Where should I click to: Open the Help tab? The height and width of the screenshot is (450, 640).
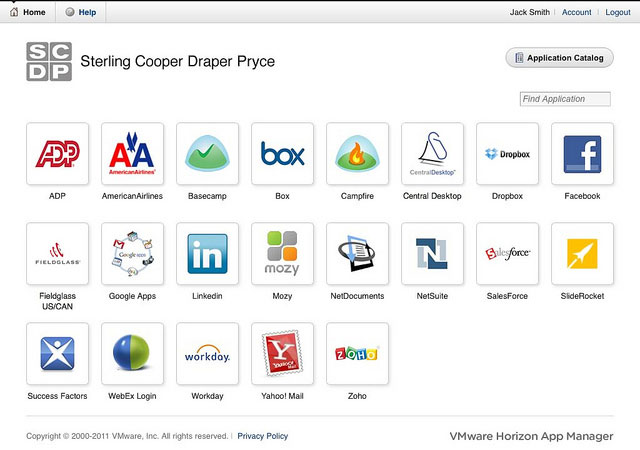[x=81, y=12]
